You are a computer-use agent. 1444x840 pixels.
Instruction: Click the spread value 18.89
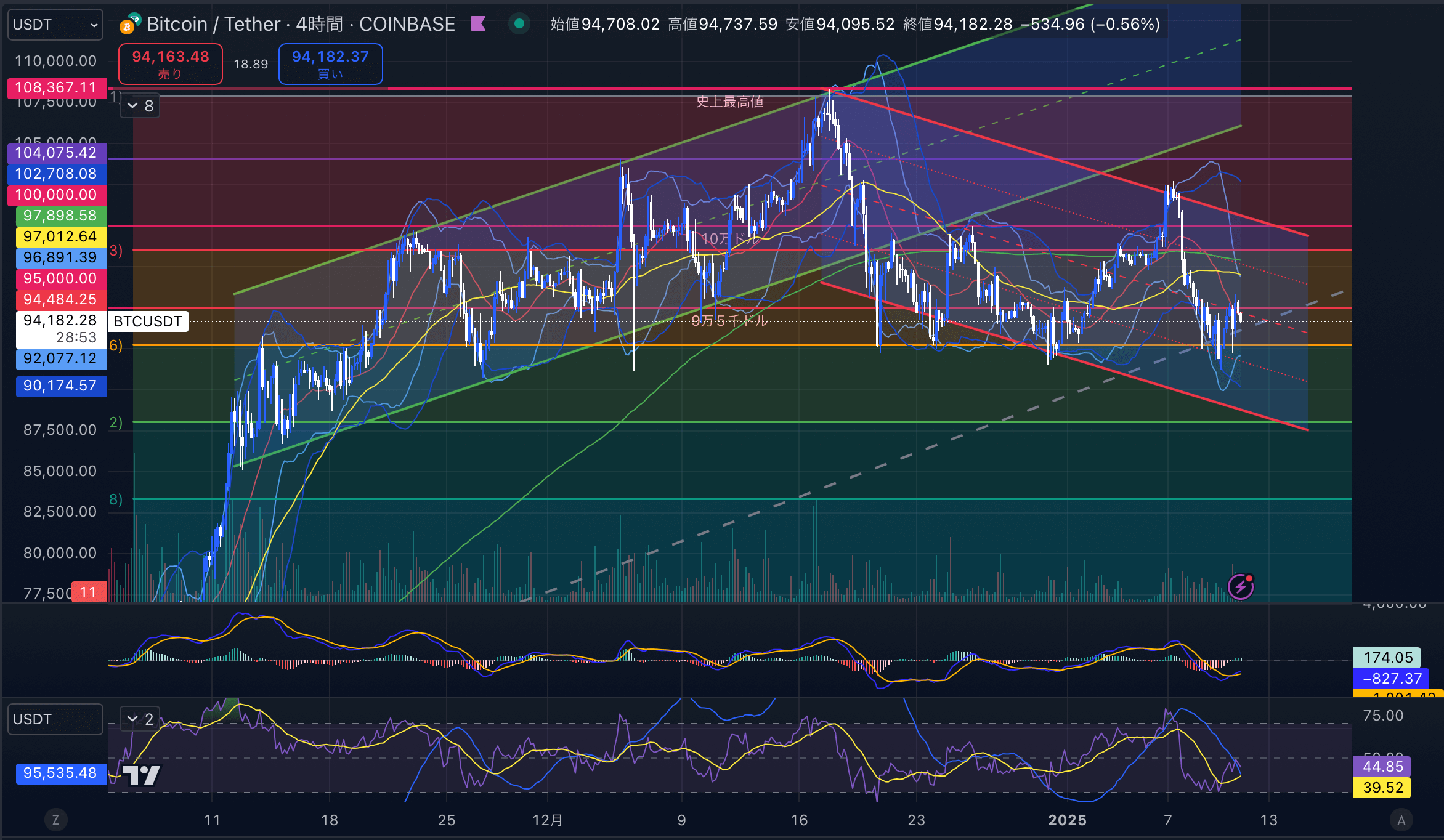[251, 64]
